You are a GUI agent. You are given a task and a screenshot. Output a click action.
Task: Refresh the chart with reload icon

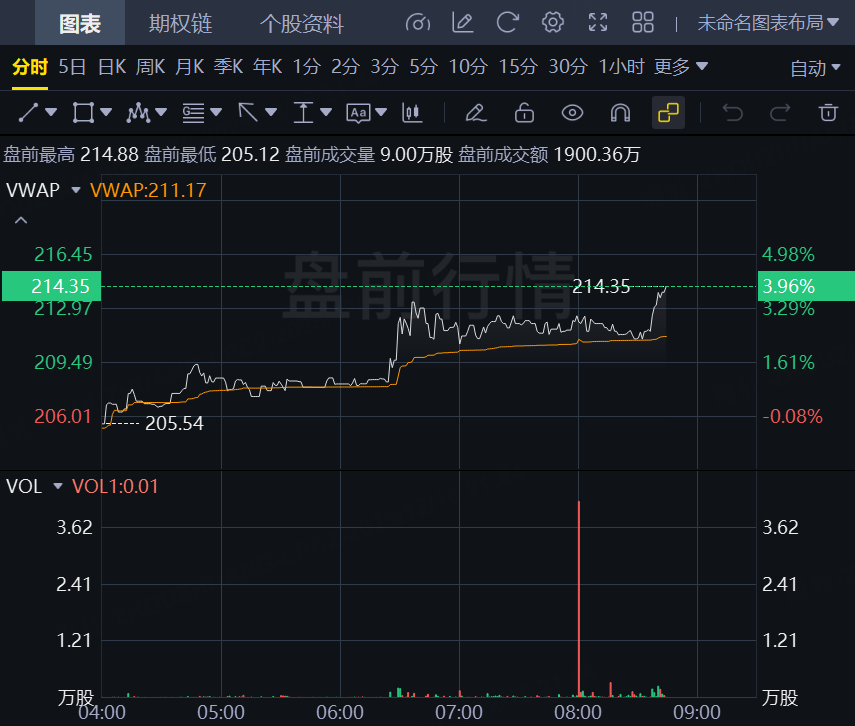coord(508,23)
